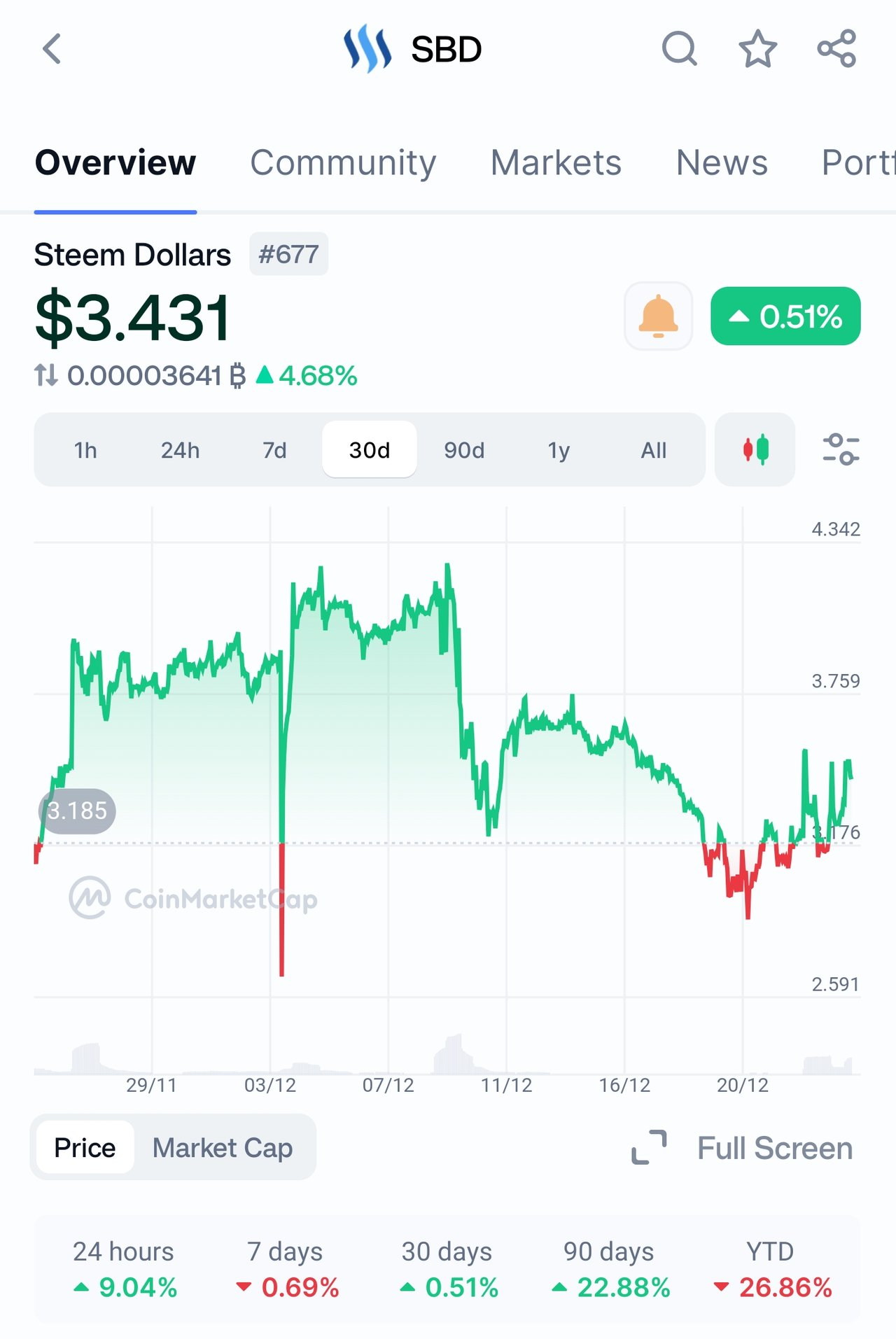Image resolution: width=896 pixels, height=1339 pixels.
Task: Select the 7d chart range
Action: [274, 450]
